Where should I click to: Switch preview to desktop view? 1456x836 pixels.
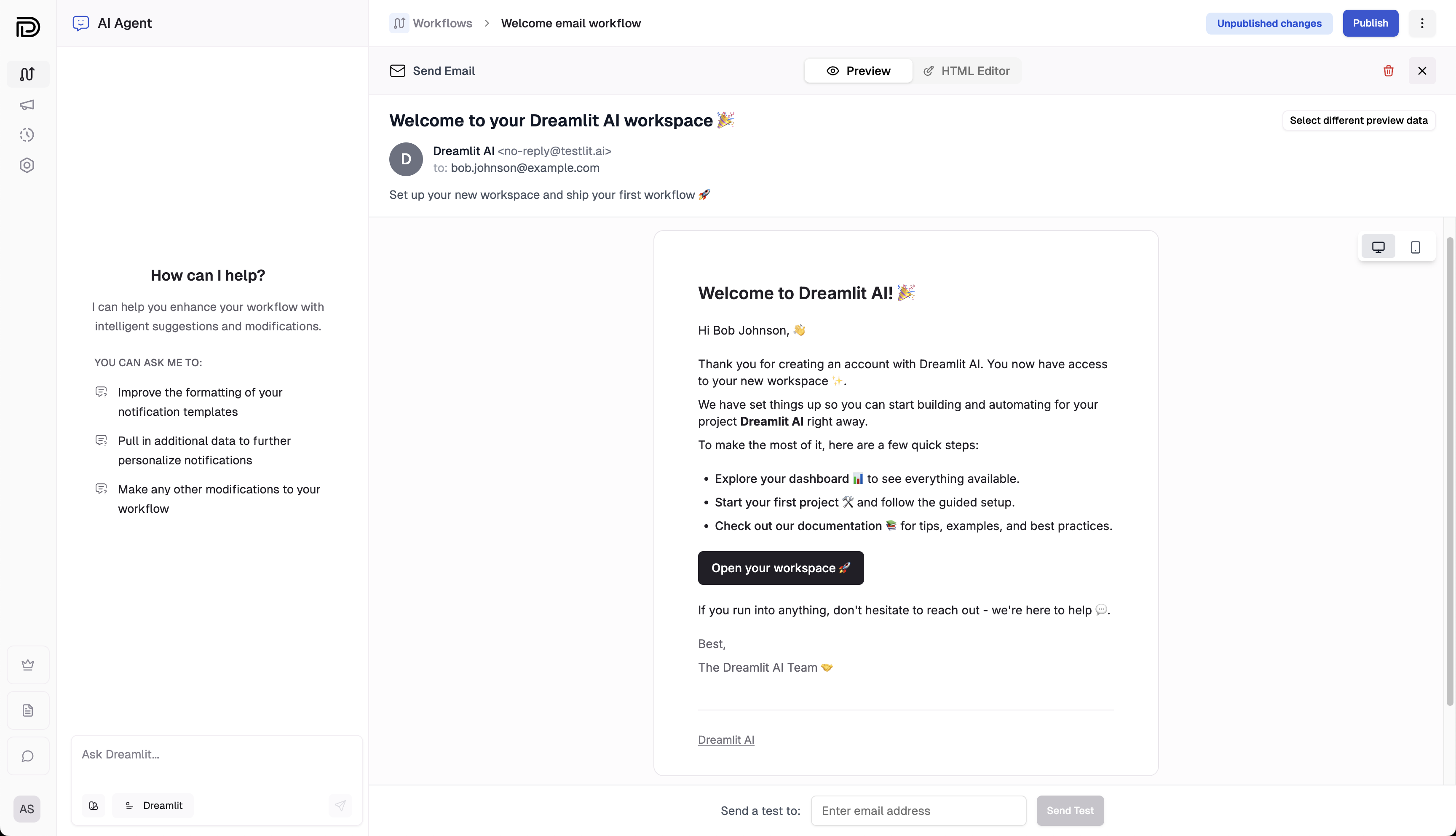(1378, 247)
